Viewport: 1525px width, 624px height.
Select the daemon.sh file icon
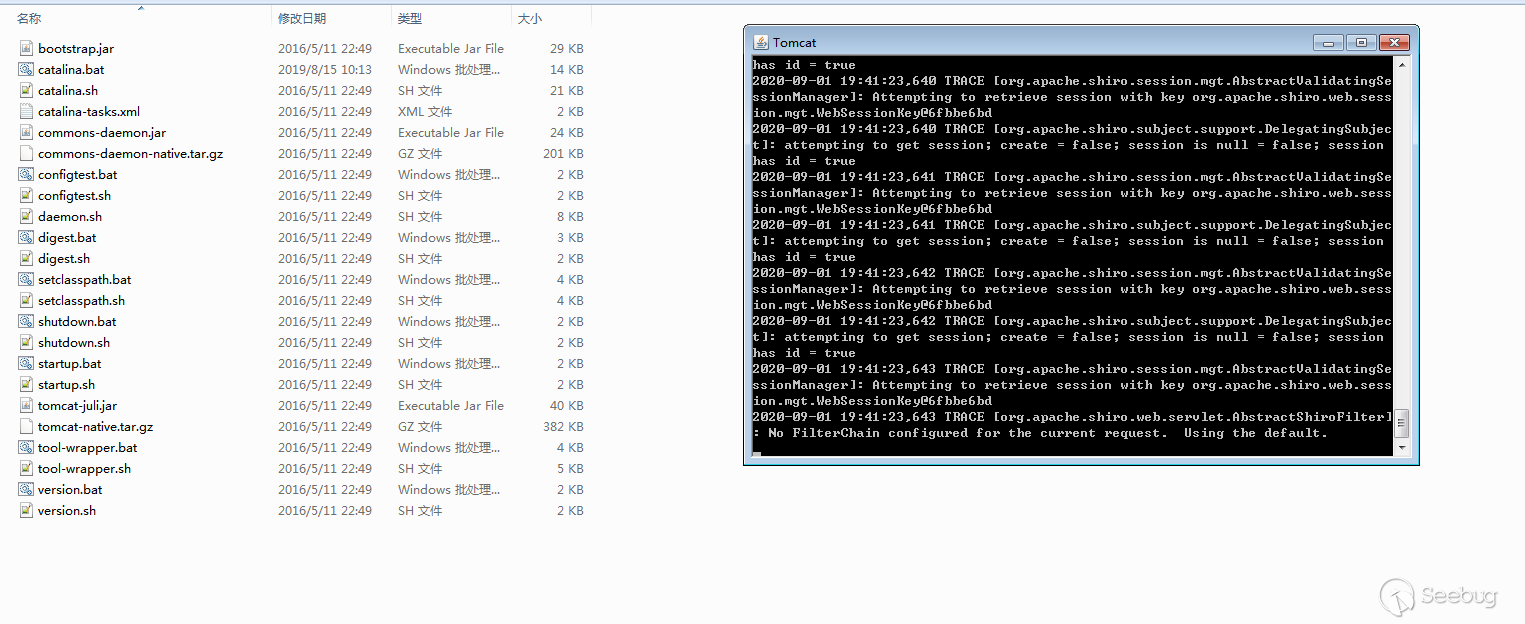point(26,216)
